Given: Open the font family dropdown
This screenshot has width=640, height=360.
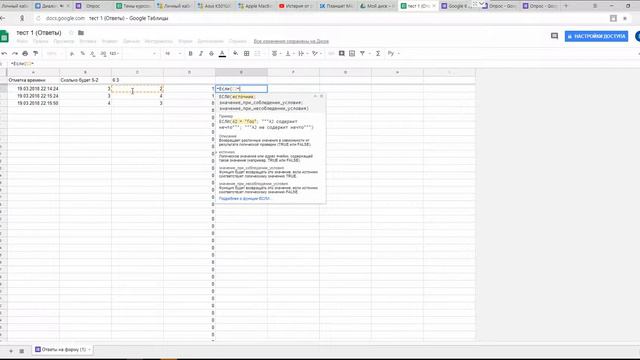Looking at the screenshot, I should [140, 53].
